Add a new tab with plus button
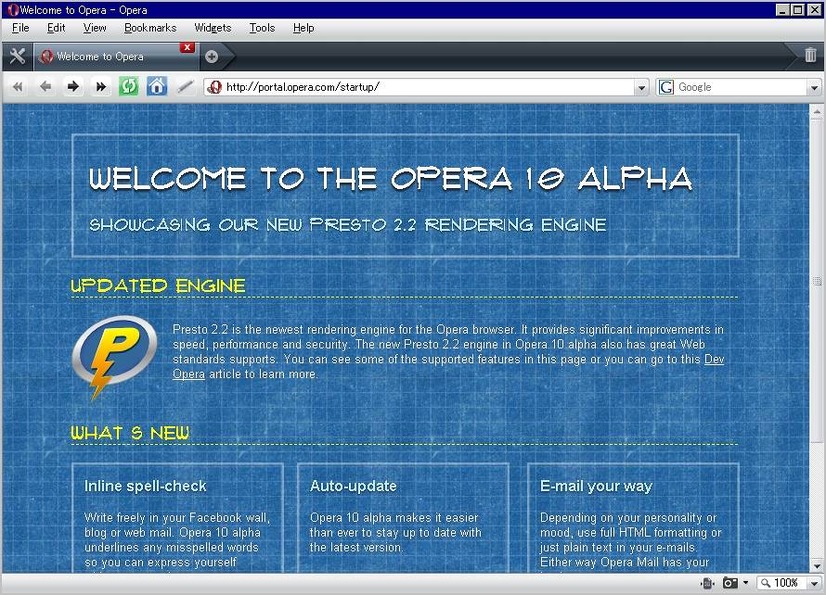This screenshot has height=595, width=826. pyautogui.click(x=212, y=56)
